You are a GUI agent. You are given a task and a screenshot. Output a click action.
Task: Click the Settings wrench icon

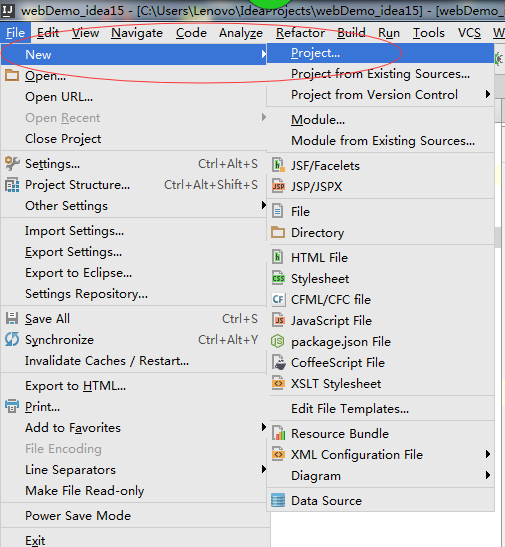pos(12,164)
